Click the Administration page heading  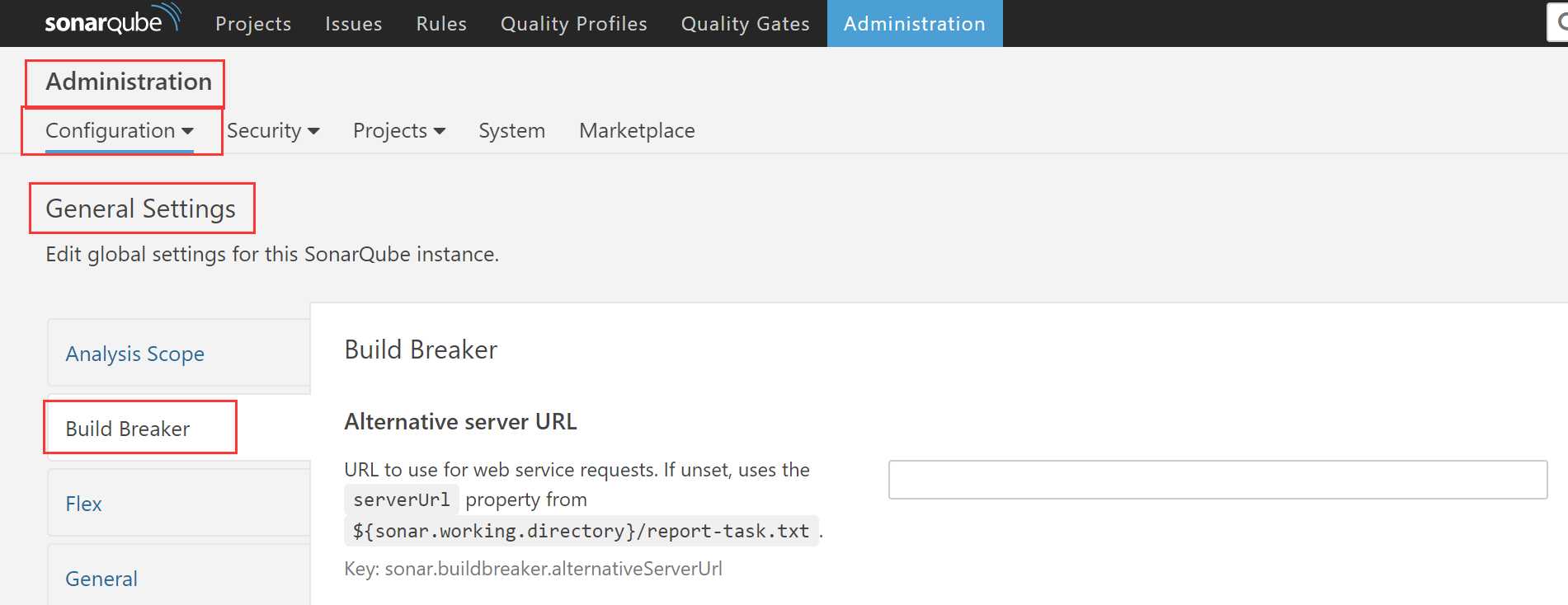tap(129, 82)
